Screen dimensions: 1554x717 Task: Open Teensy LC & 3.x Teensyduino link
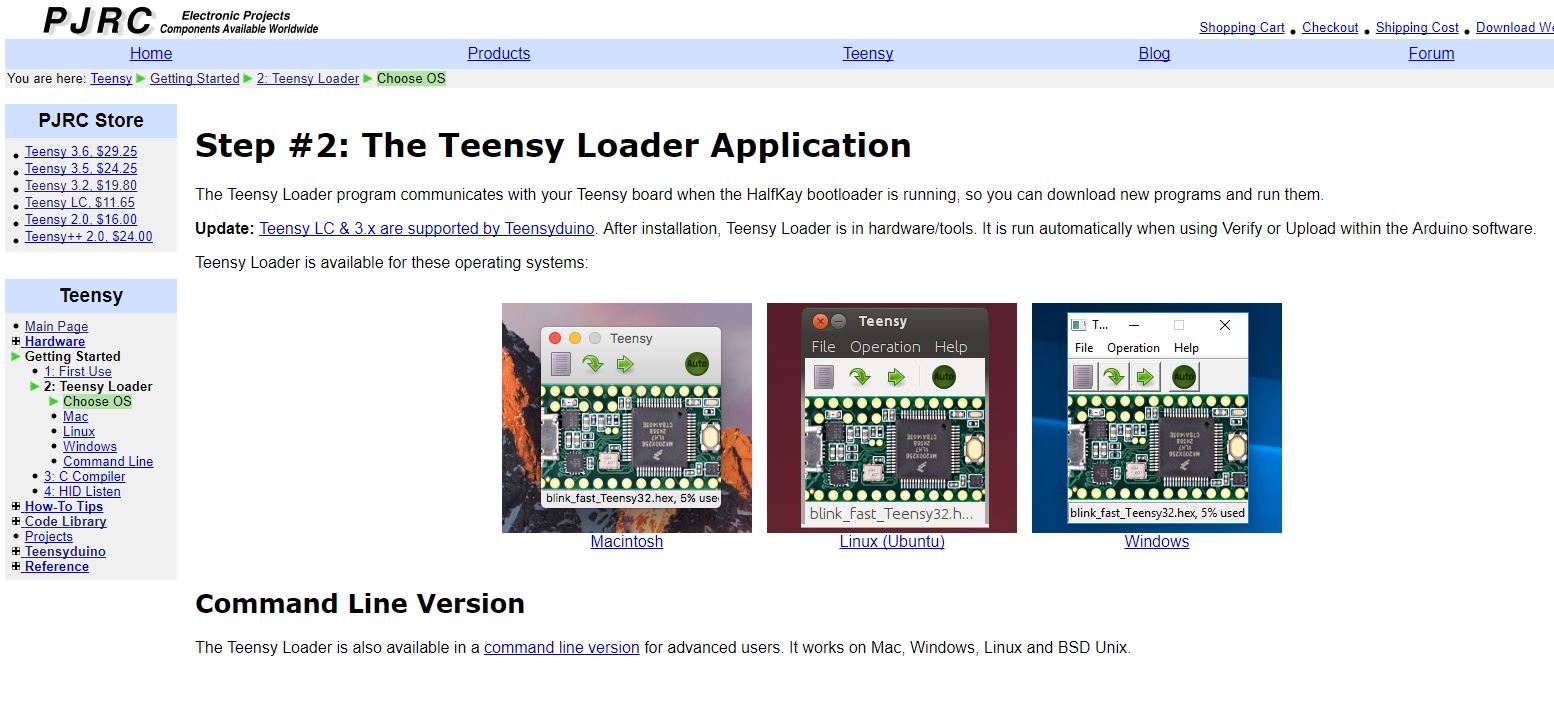427,229
